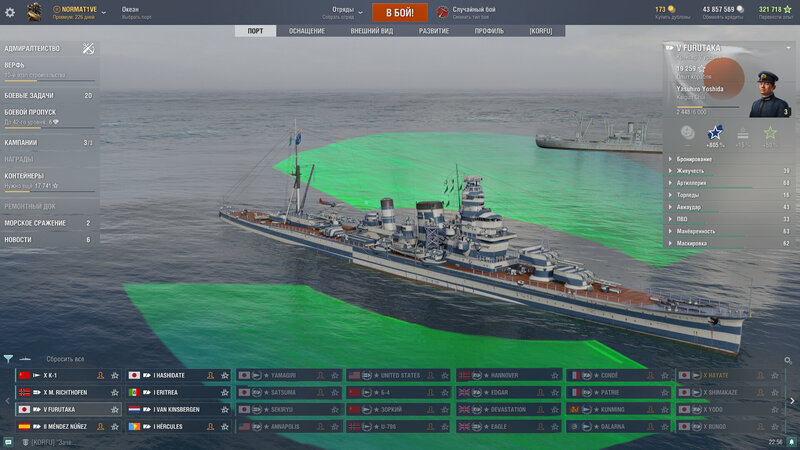Switch to the [KORFU] clan tab
This screenshot has width=800, height=450.
[x=541, y=31]
